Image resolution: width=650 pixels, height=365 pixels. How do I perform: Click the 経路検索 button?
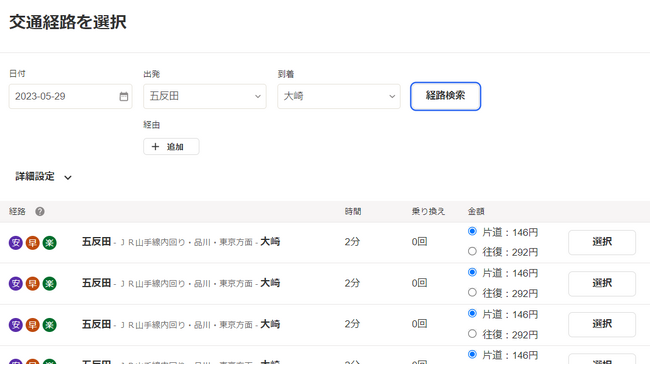click(x=445, y=96)
